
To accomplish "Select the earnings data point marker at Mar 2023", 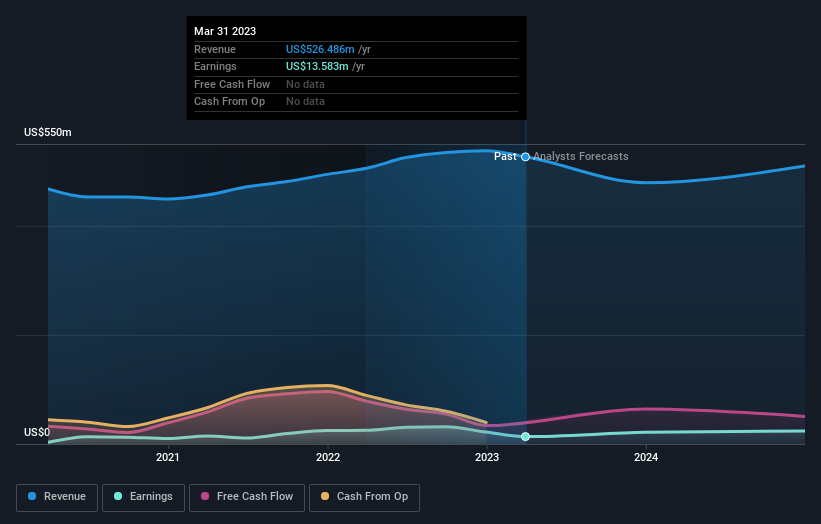I will point(525,437).
